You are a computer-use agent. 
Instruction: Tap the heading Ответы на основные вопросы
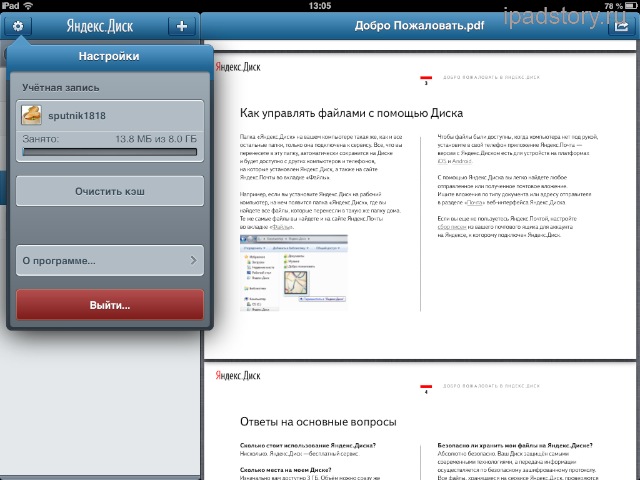(318, 422)
